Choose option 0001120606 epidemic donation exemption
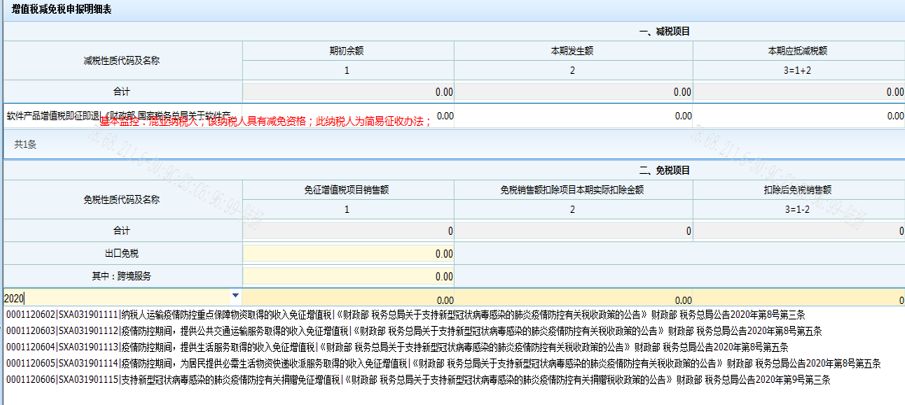Viewport: 905px width, 405px height. tap(300, 380)
